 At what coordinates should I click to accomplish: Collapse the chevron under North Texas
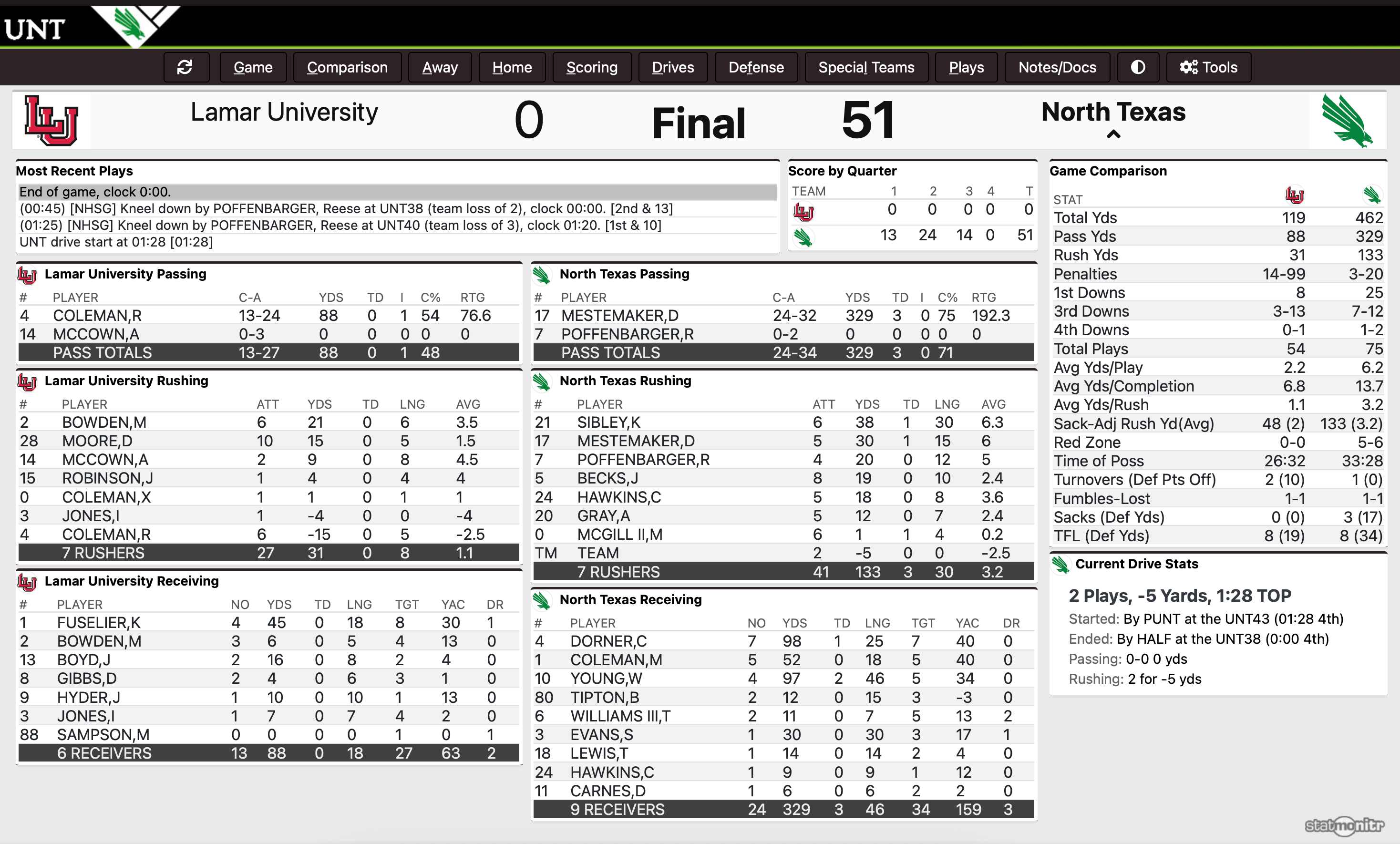tap(1113, 134)
